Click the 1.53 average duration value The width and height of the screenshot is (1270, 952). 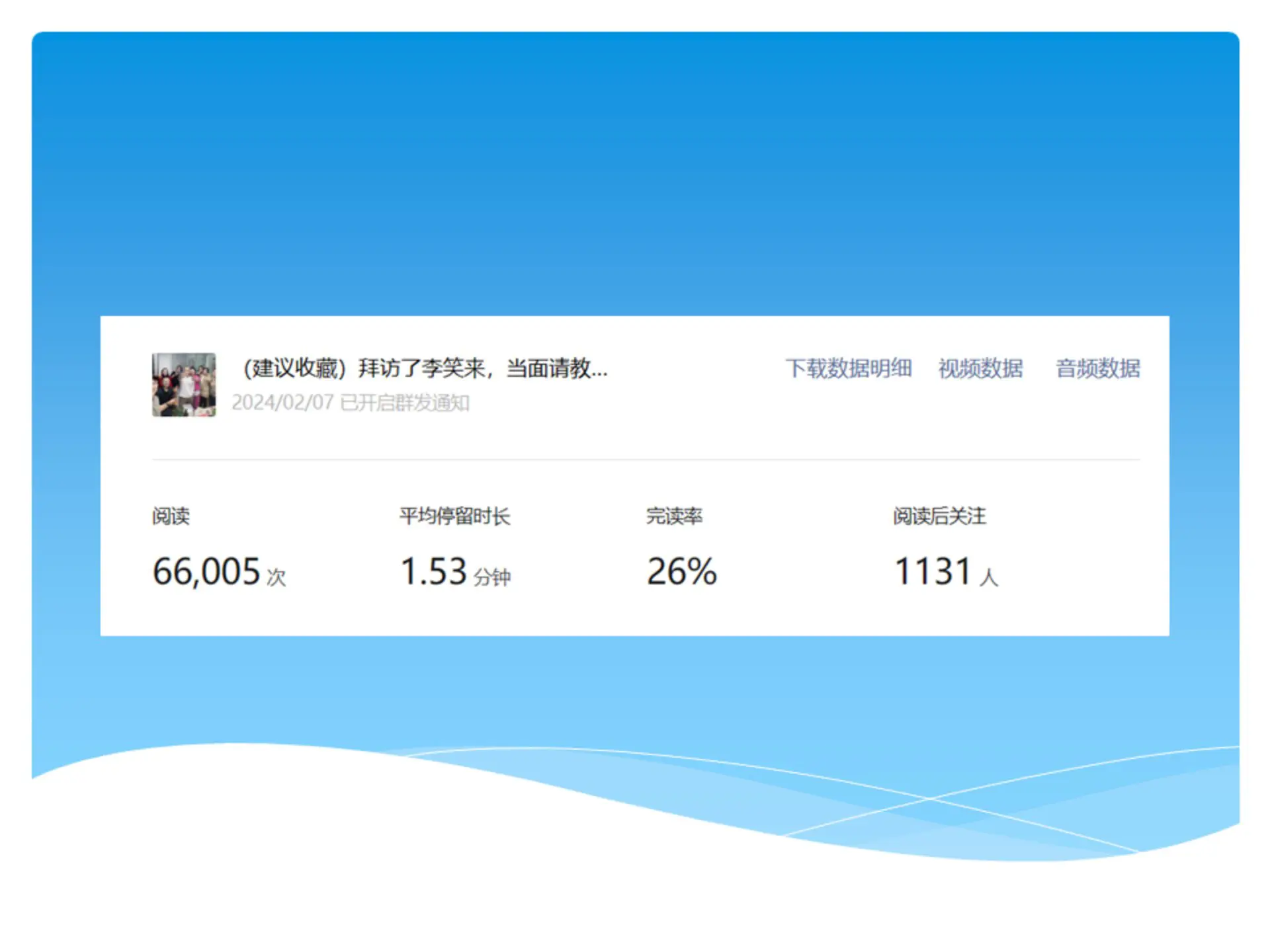(x=433, y=571)
